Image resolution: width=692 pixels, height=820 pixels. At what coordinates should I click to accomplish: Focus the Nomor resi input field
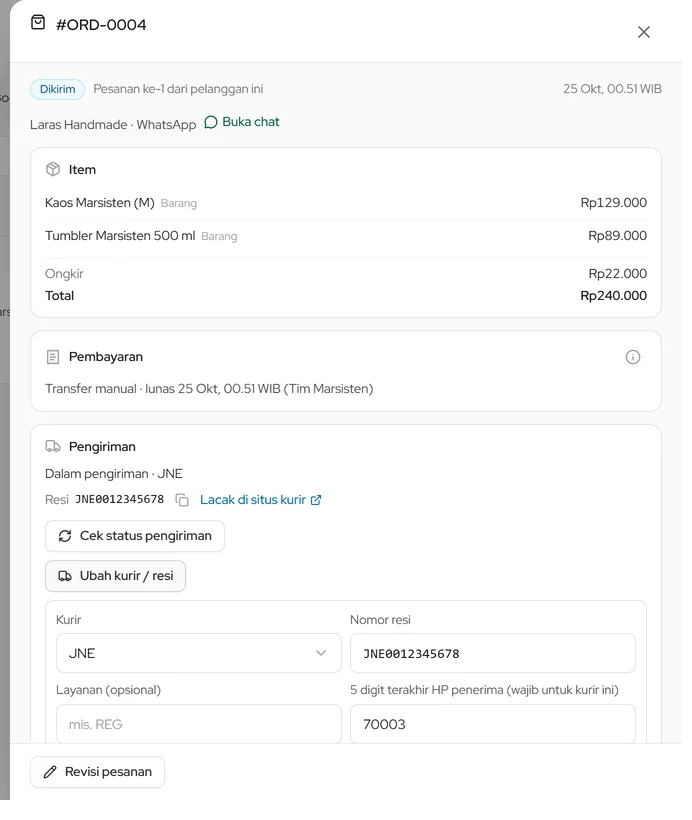click(493, 653)
